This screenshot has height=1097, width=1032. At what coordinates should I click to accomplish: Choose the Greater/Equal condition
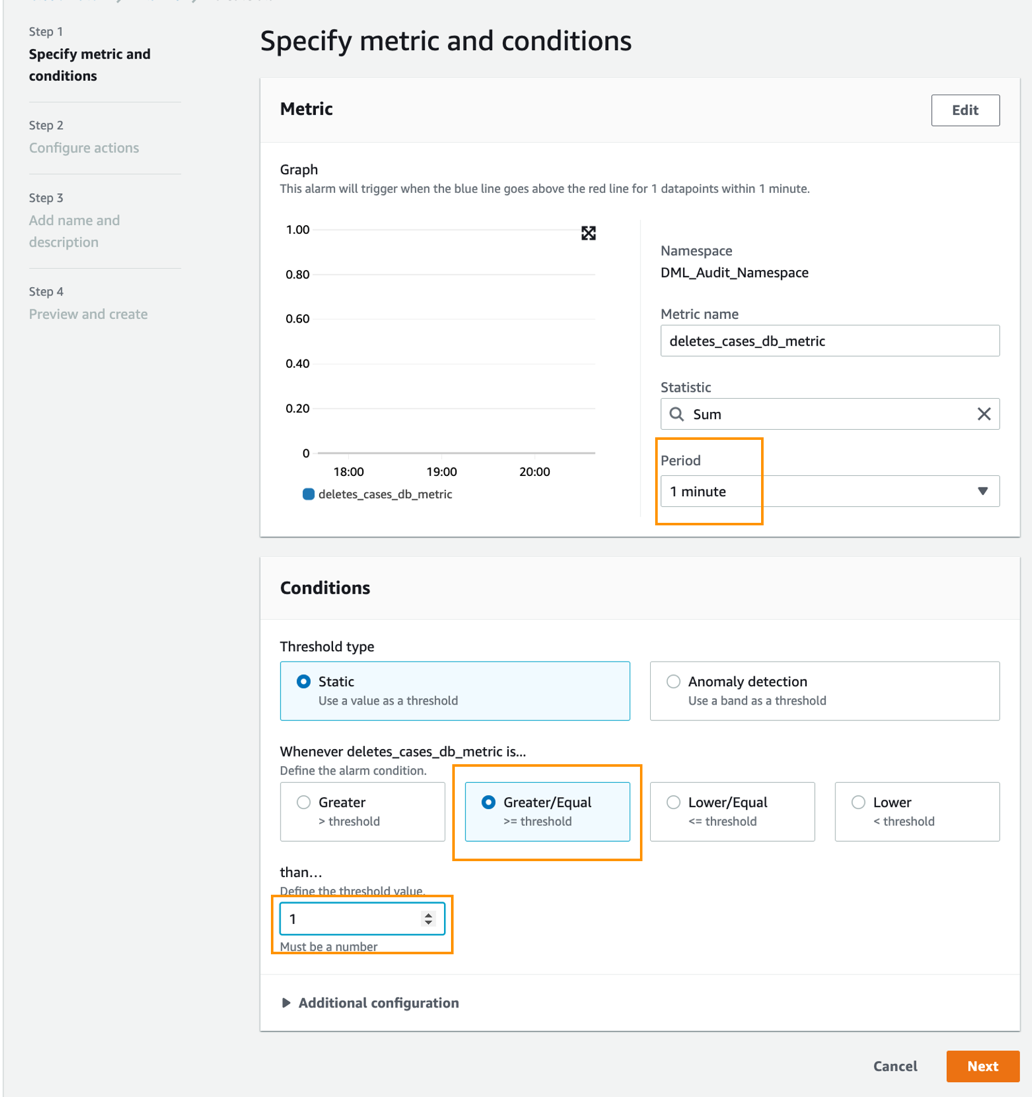488,802
